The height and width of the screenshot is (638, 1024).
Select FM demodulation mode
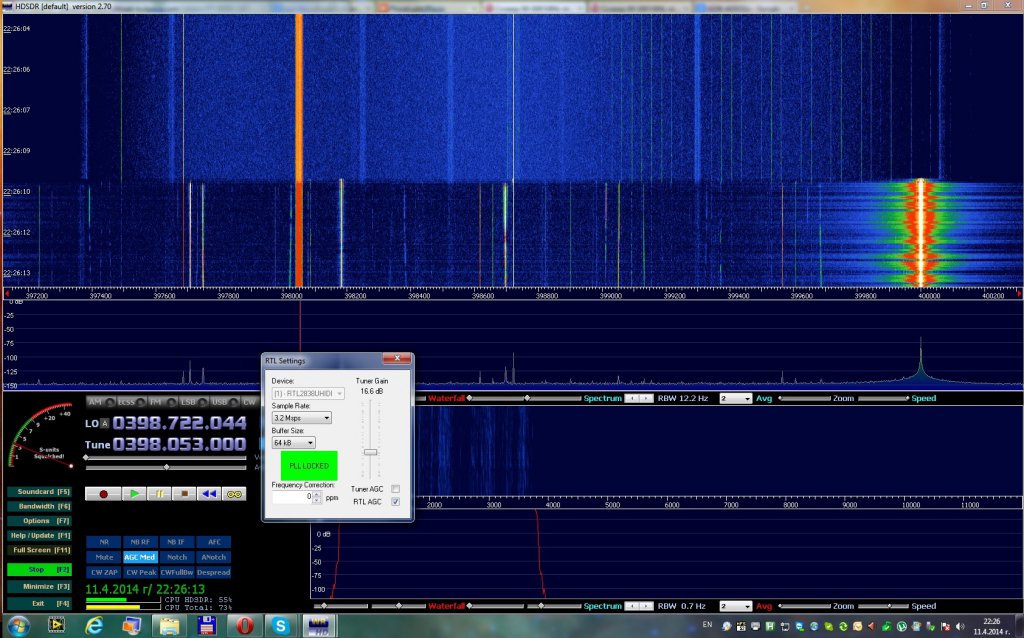tap(158, 402)
